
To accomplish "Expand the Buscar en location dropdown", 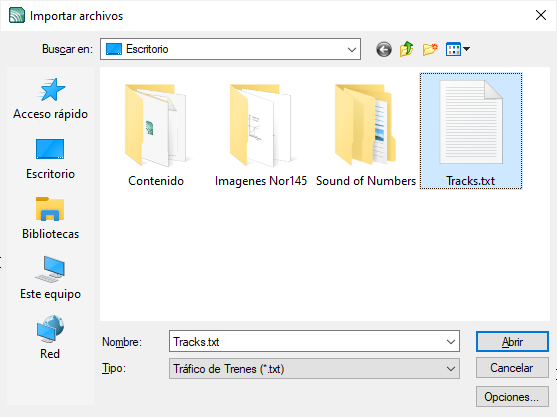I will (x=352, y=49).
